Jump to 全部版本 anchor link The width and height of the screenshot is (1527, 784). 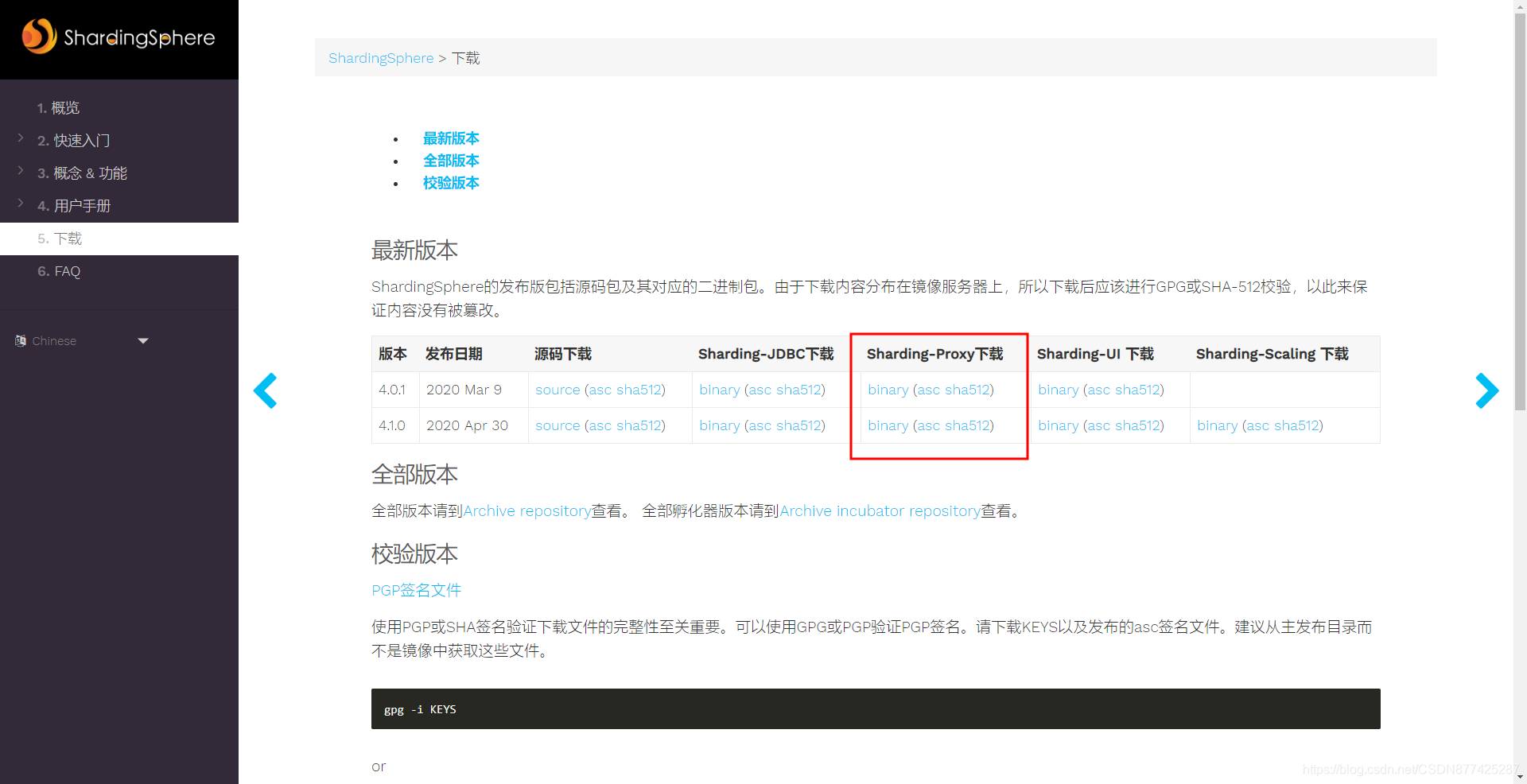pos(451,161)
